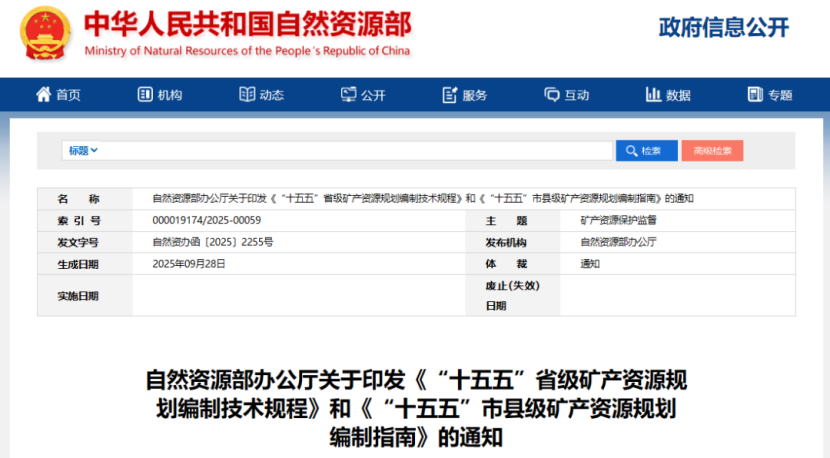This screenshot has width=830, height=458.
Task: Click the national emblem logo
Action: coord(46,33)
